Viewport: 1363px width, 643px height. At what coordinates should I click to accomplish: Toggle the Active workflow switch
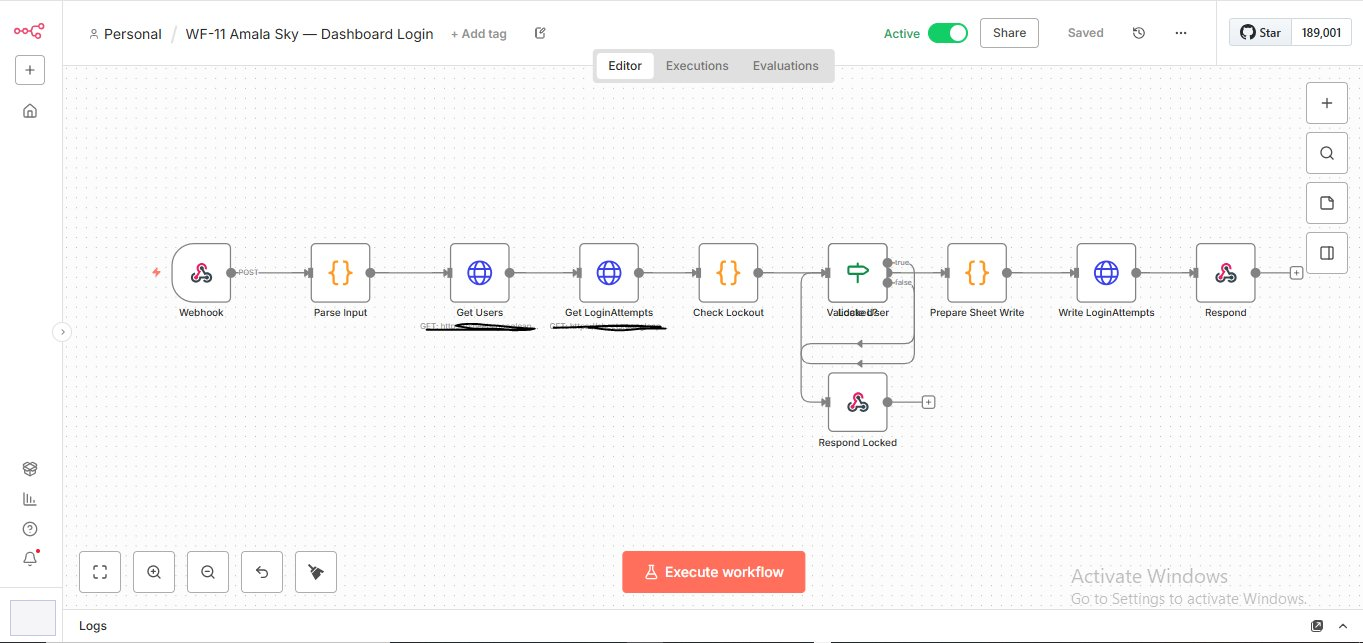(948, 33)
